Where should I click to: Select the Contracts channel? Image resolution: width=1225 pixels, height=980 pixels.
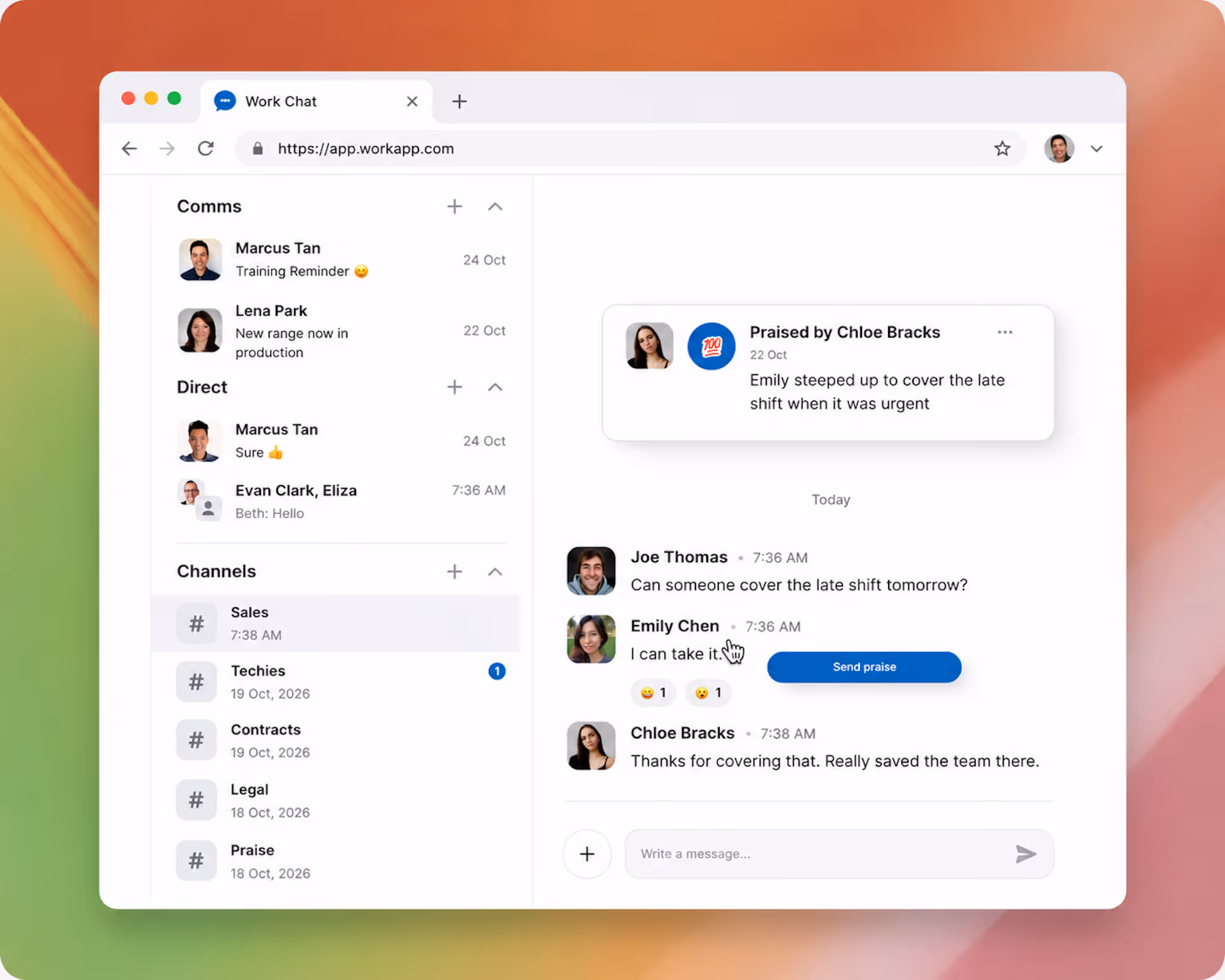click(x=336, y=741)
